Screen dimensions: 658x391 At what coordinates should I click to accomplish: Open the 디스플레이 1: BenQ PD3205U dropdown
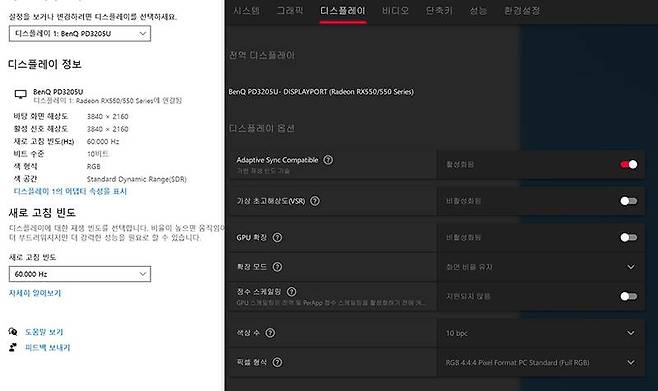[80, 34]
